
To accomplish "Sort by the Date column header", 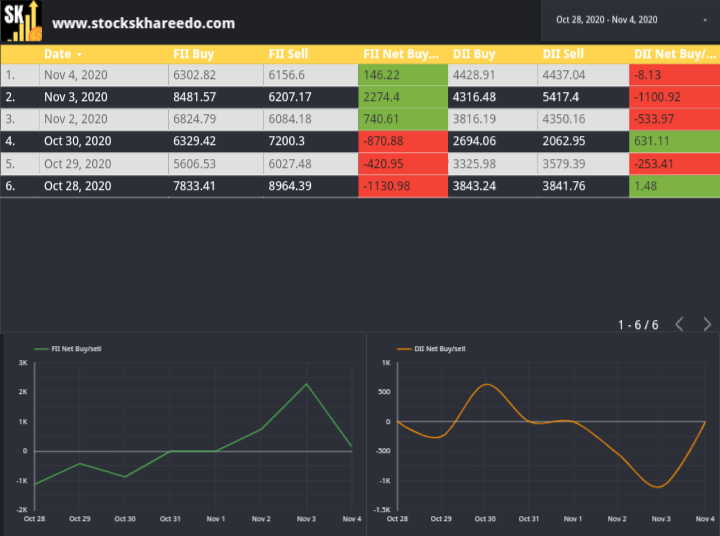I will click(x=57, y=54).
